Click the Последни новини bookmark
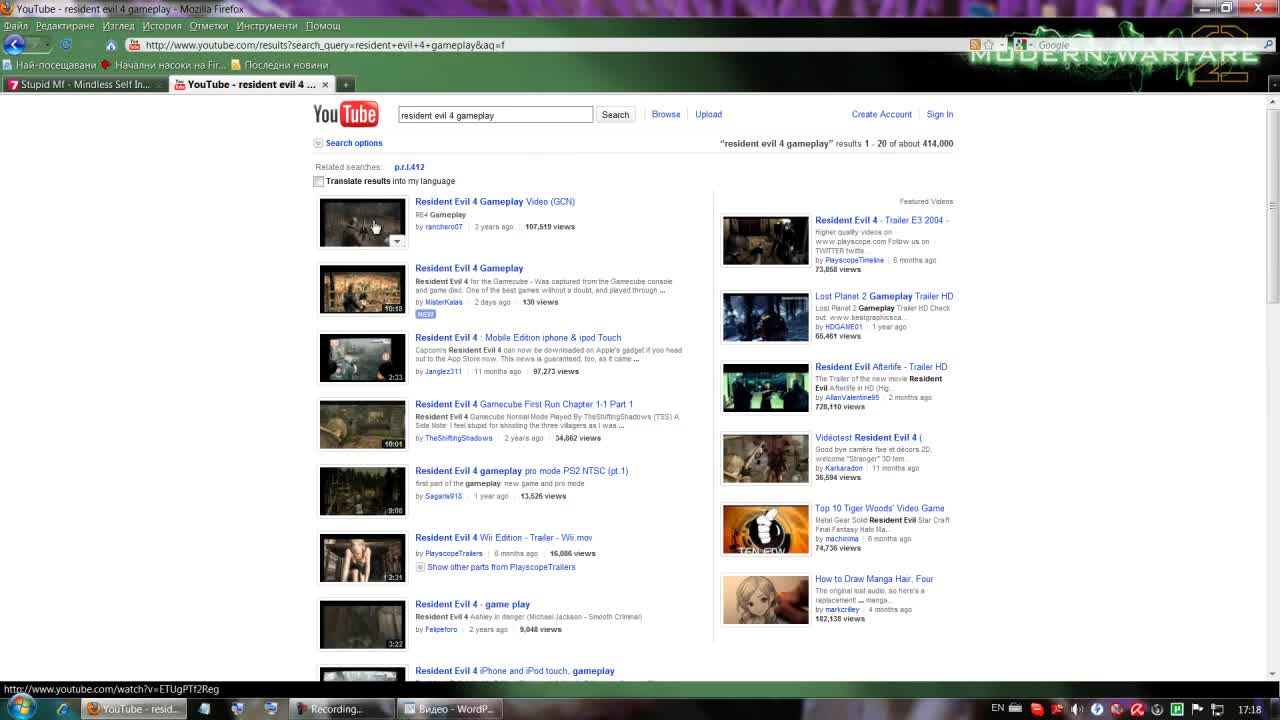This screenshot has height=720, width=1280. click(279, 65)
